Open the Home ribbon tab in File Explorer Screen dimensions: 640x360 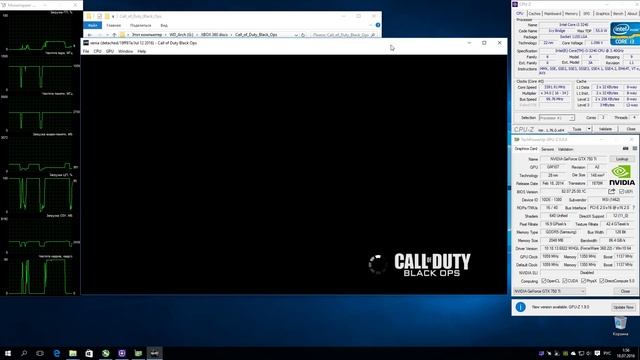tap(113, 25)
